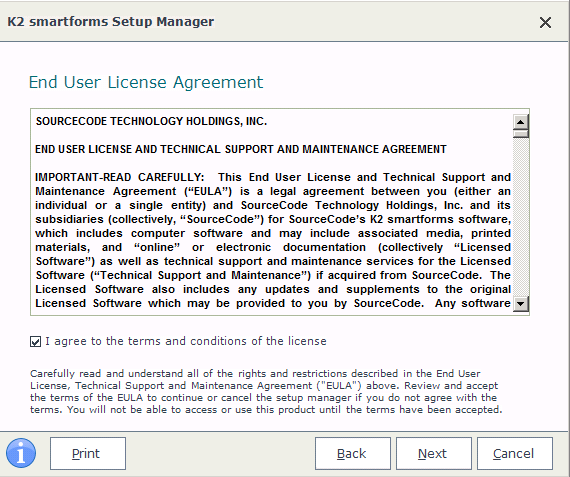Click the 'Carefully read and understand' instruction paragraph
Viewport: 570px width, 477px height.
[x=266, y=392]
